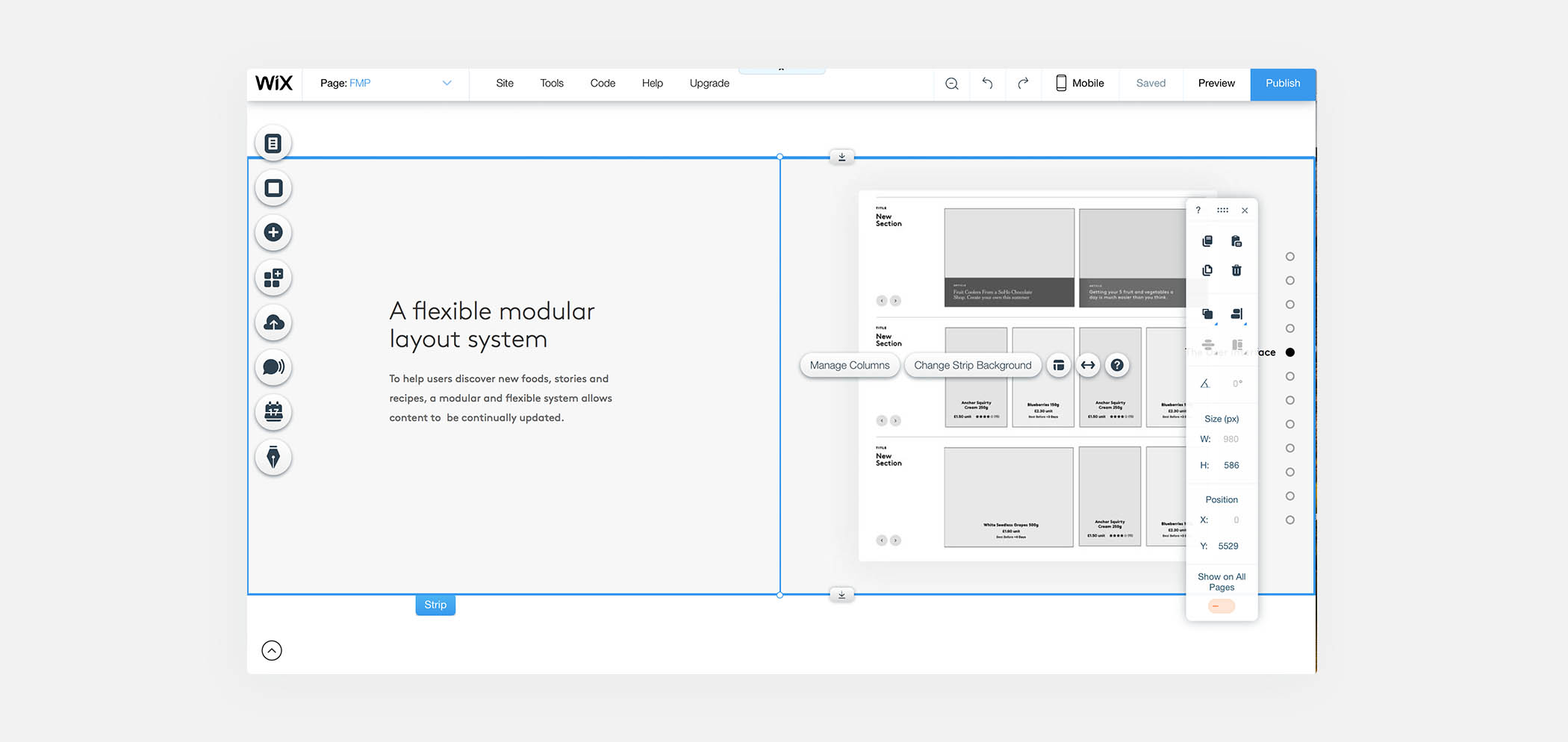This screenshot has width=1568, height=742.
Task: Click the blue Strip label tag
Action: (x=435, y=605)
